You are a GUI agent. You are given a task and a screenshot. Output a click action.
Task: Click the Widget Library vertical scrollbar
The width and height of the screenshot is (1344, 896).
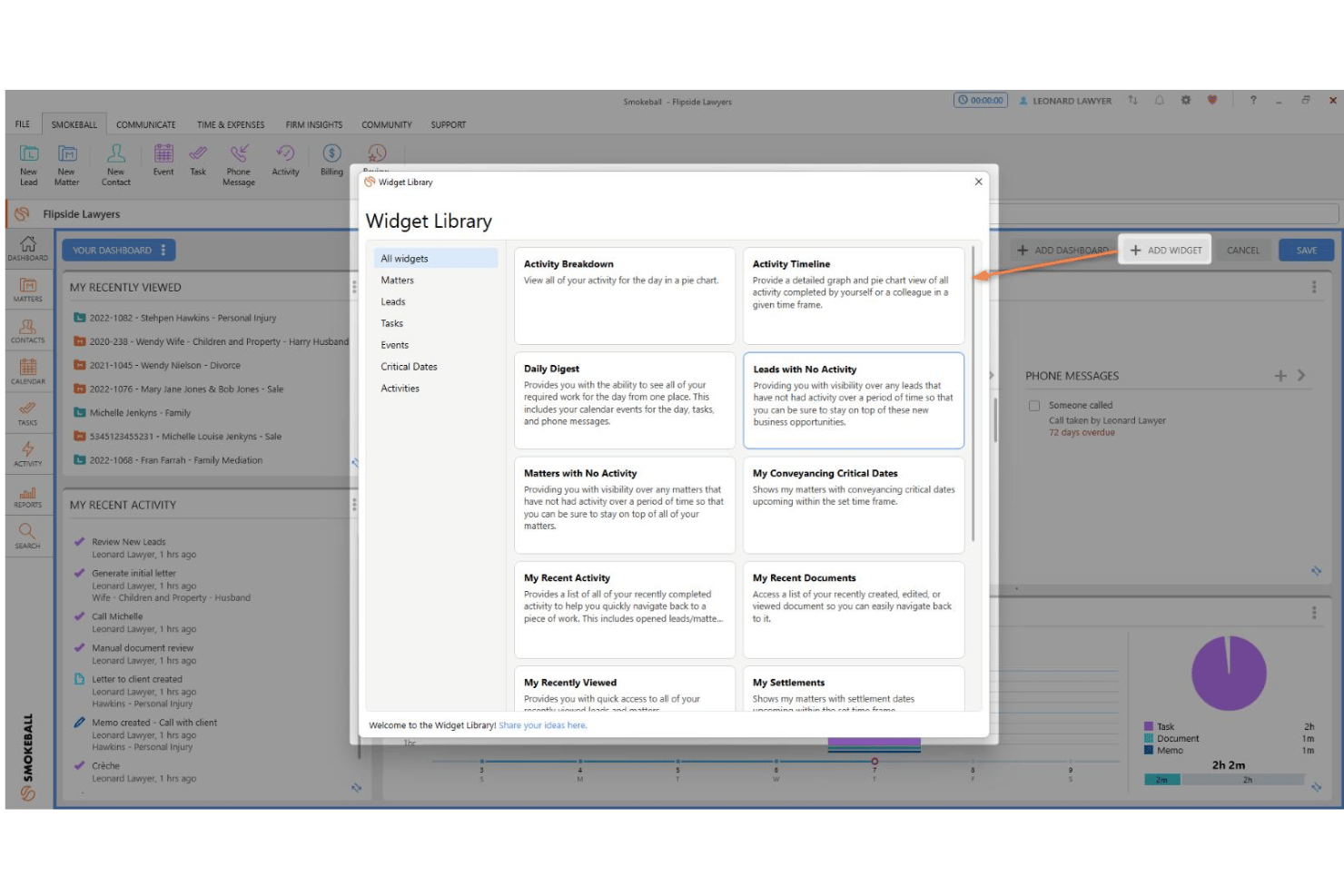(973, 394)
